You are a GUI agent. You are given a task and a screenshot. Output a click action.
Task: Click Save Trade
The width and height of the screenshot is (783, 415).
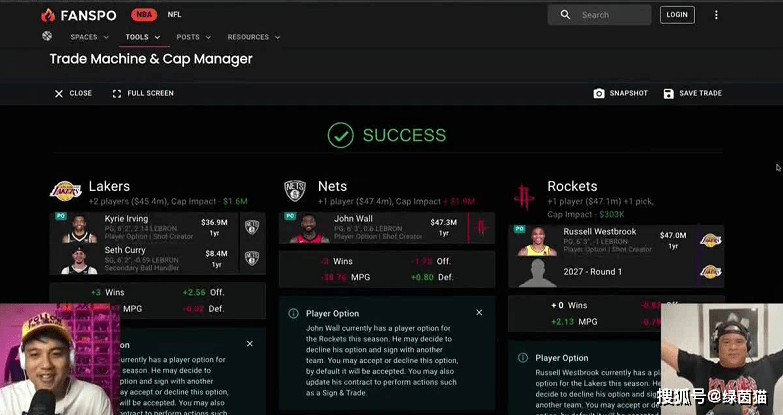click(x=693, y=93)
